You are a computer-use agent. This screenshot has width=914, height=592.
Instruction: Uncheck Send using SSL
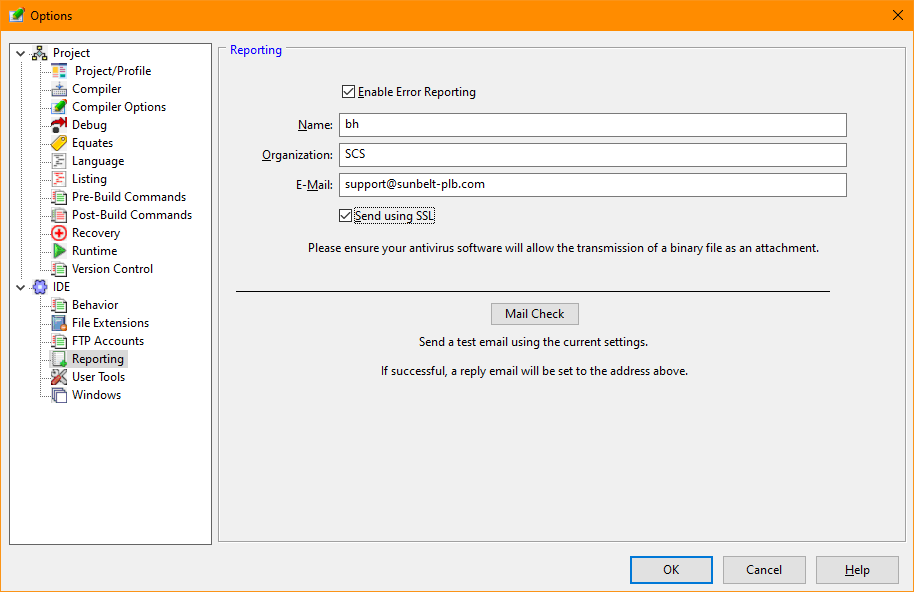click(344, 215)
